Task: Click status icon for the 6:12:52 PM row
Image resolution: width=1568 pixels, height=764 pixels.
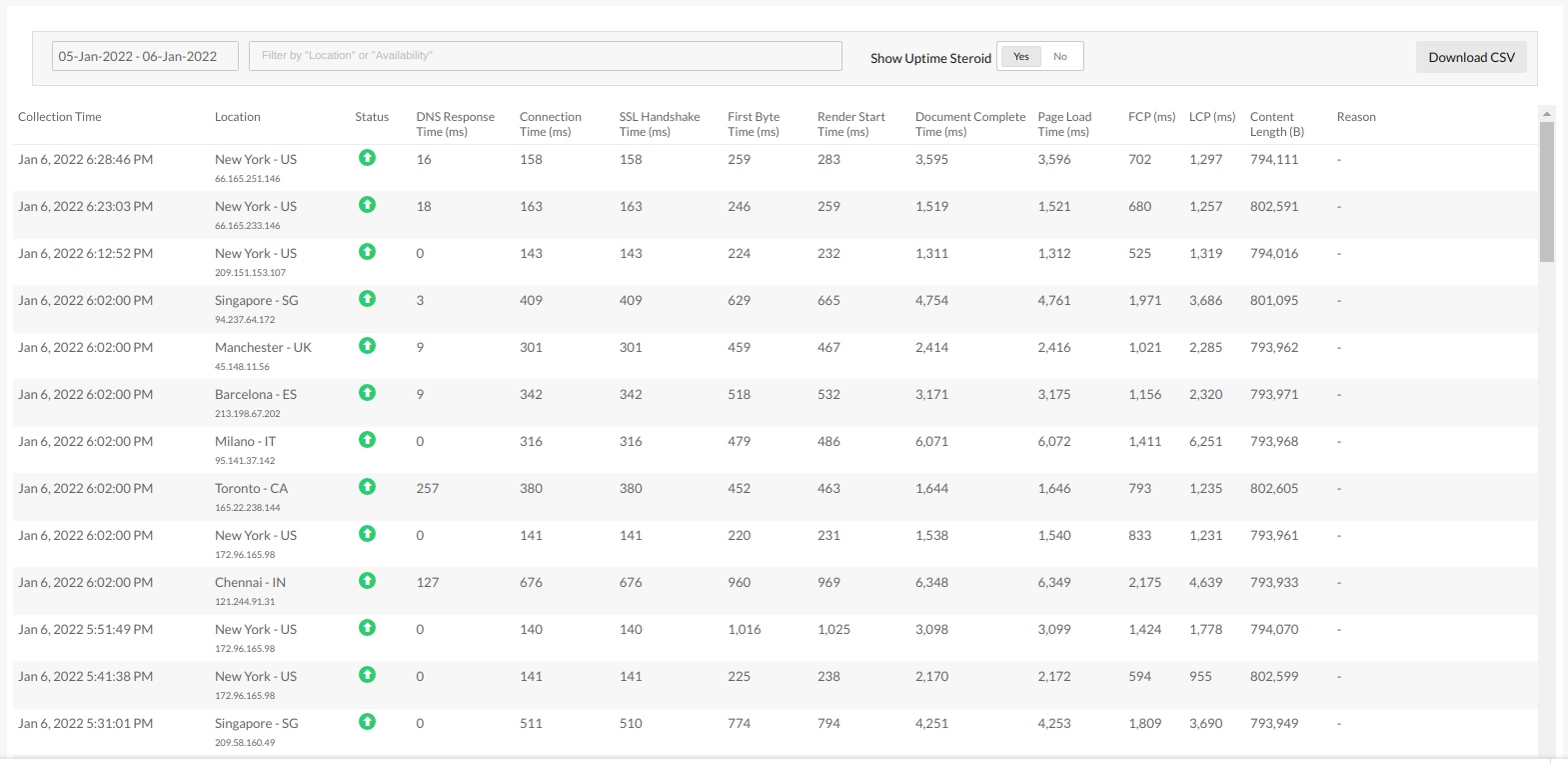Action: (367, 252)
